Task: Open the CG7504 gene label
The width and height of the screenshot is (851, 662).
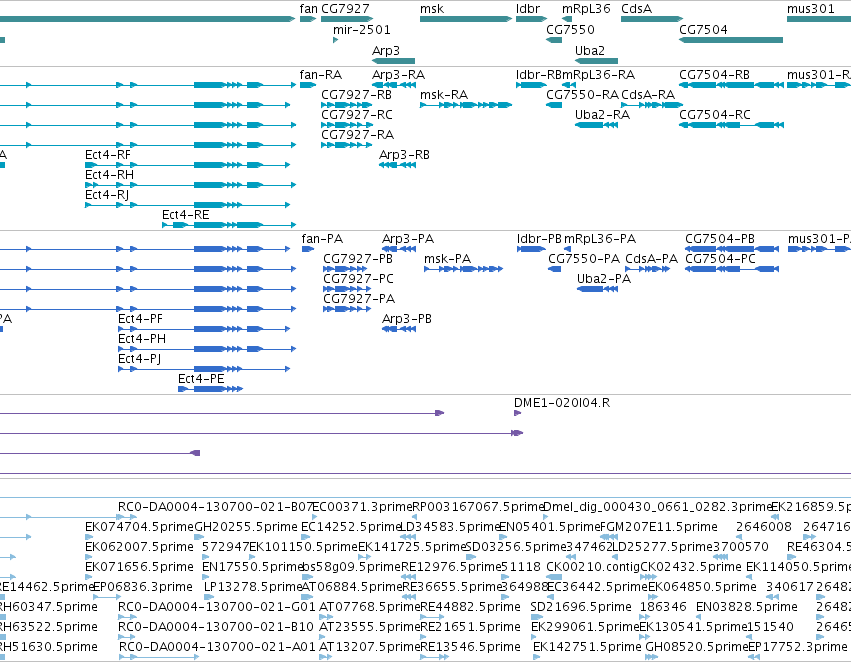Action: (703, 30)
